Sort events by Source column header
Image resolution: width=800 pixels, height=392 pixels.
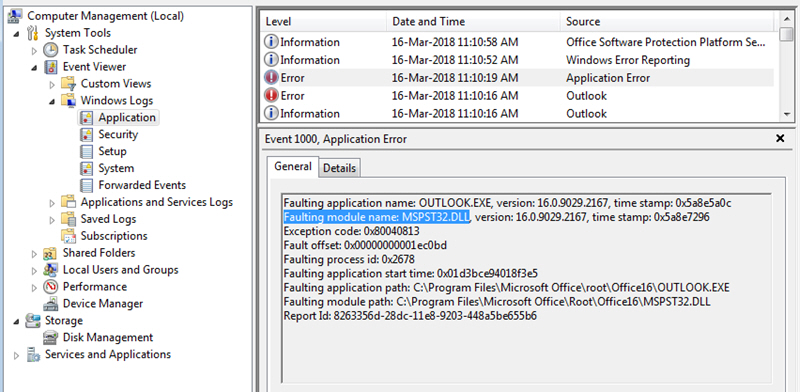pos(667,21)
